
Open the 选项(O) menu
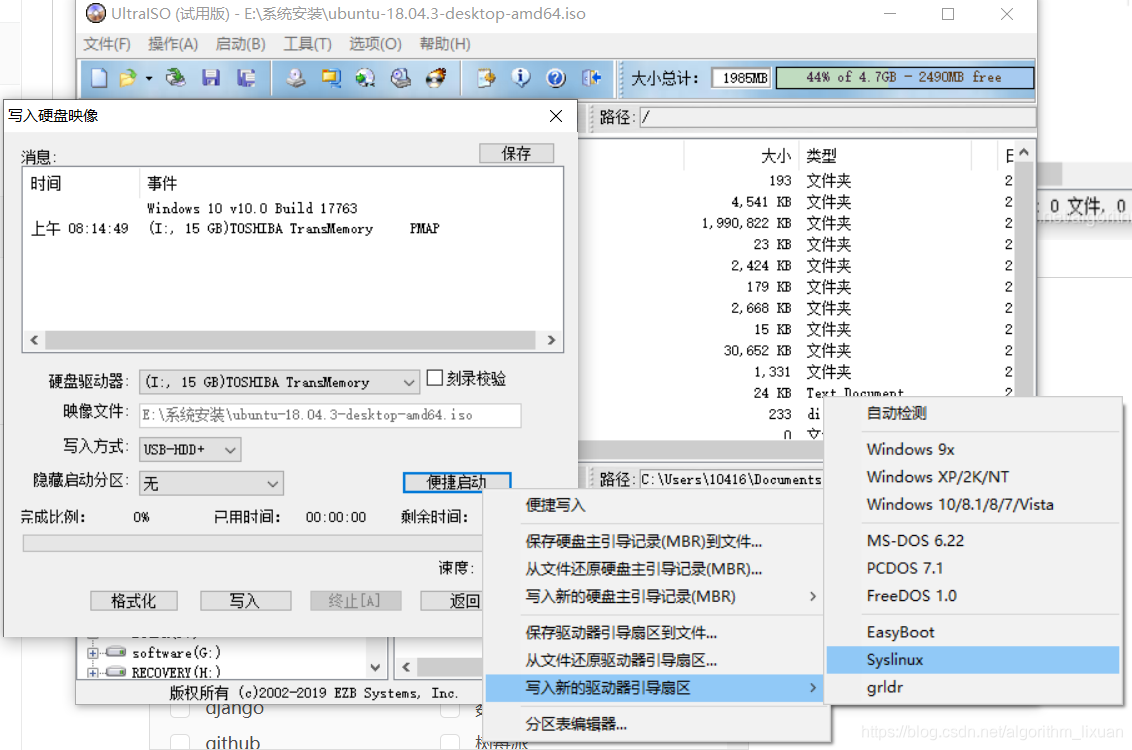coord(375,44)
